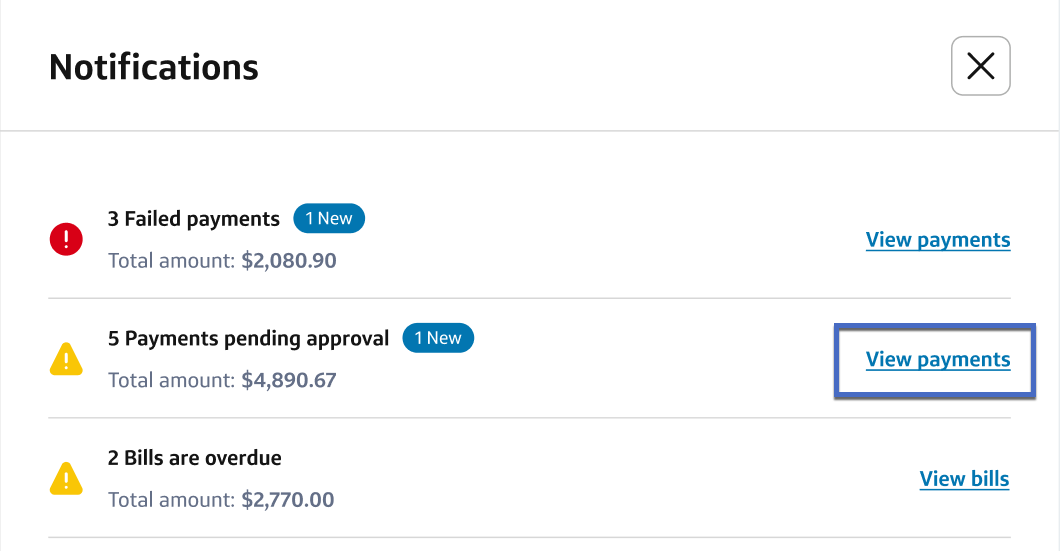Select the "2 Bills are overdue" heading
The width and height of the screenshot is (1060, 551).
point(195,459)
